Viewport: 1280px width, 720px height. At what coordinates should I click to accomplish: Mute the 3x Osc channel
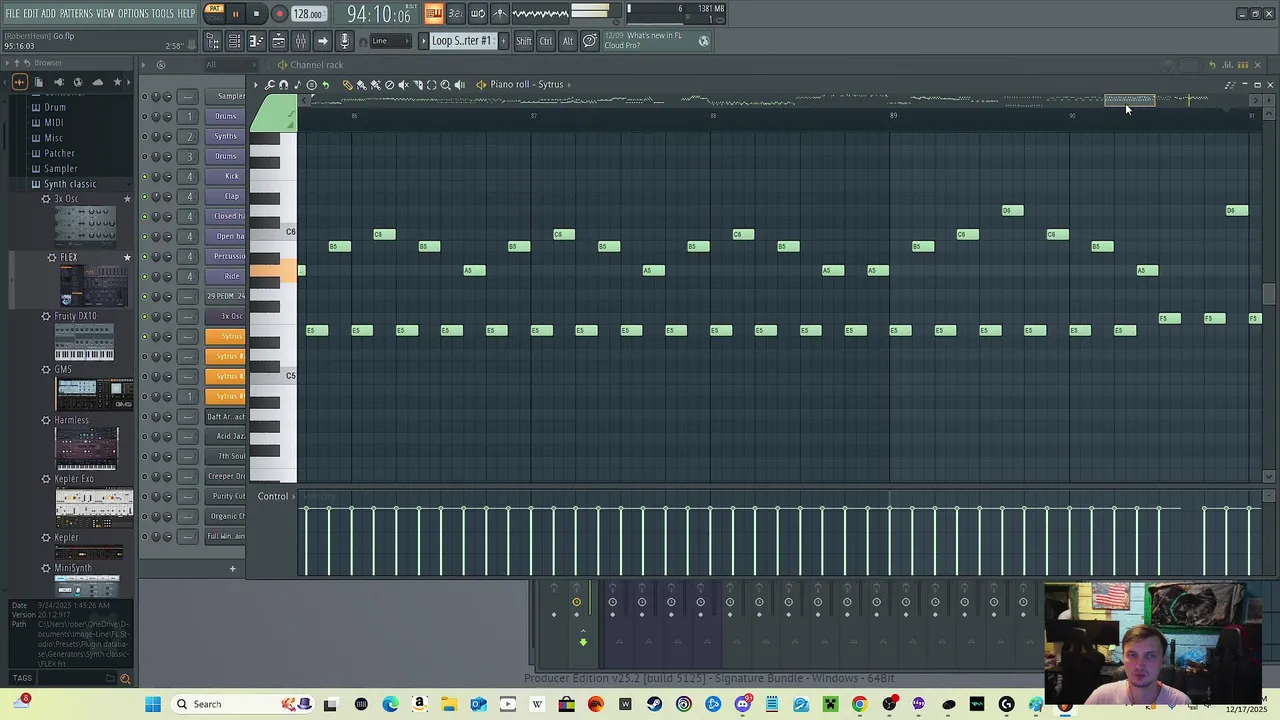[144, 316]
